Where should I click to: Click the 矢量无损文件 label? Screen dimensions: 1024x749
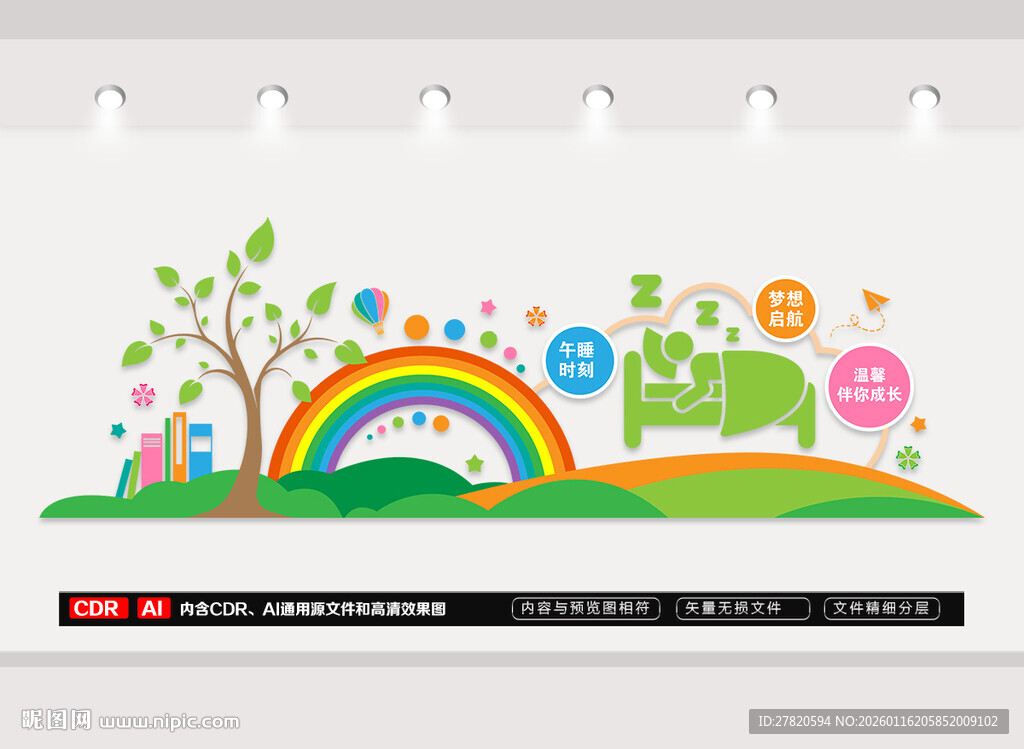[x=743, y=608]
